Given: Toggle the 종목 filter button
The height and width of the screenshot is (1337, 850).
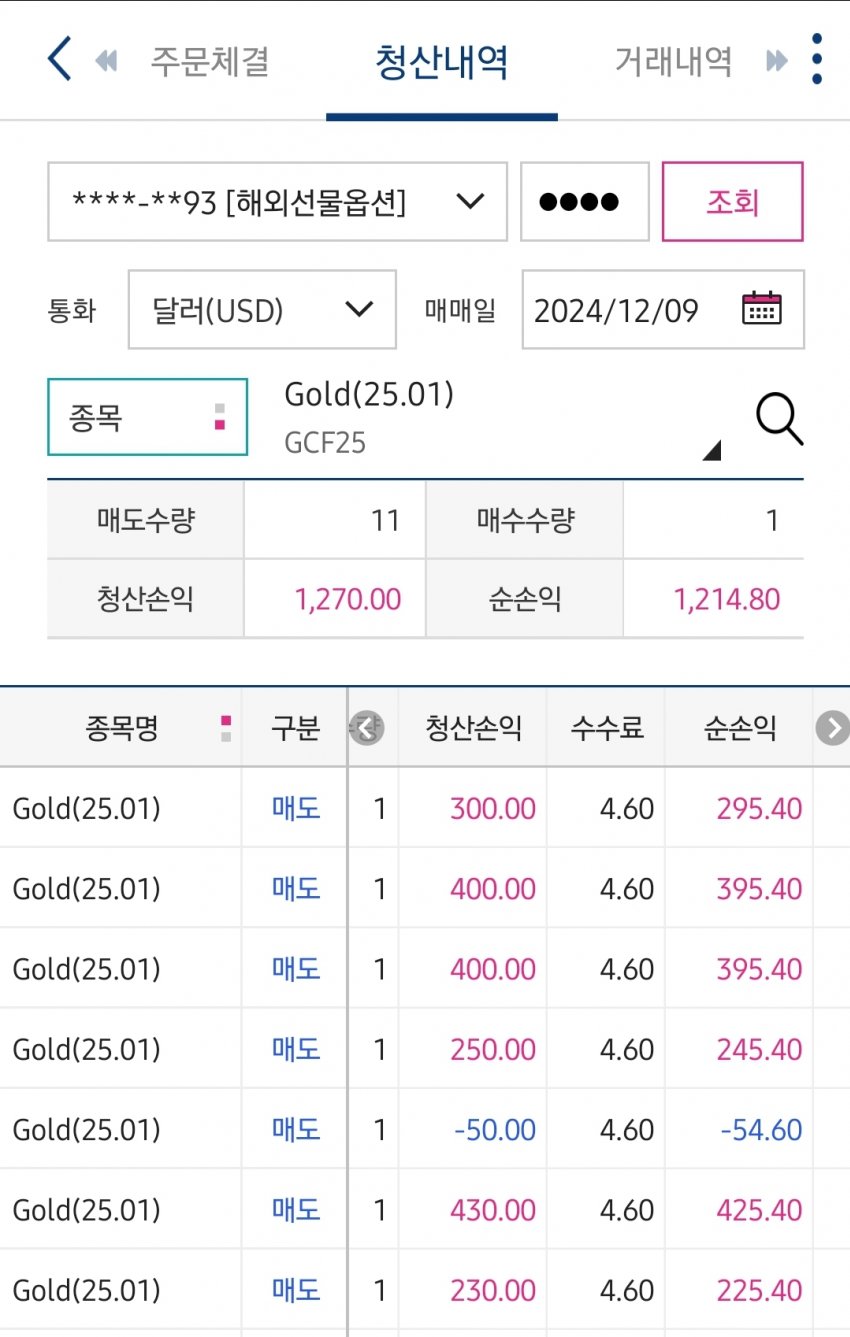Looking at the screenshot, I should 147,417.
